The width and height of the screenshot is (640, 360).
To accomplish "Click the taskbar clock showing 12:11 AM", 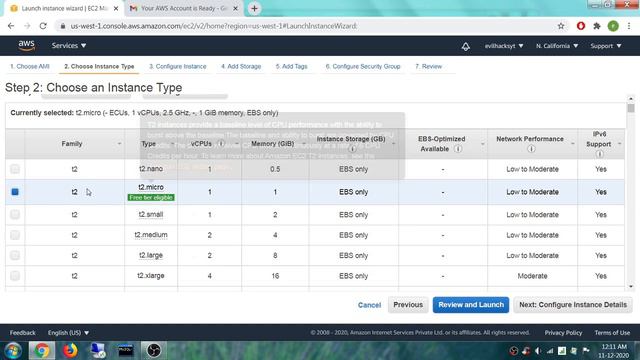I will click(613, 351).
